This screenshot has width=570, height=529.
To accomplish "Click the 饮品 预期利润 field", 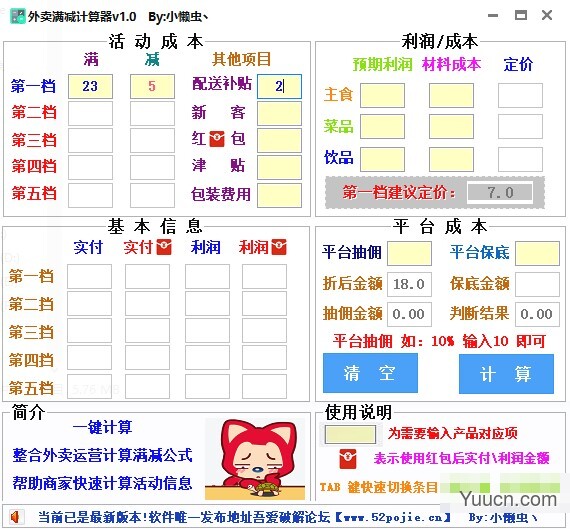I will tap(382, 159).
